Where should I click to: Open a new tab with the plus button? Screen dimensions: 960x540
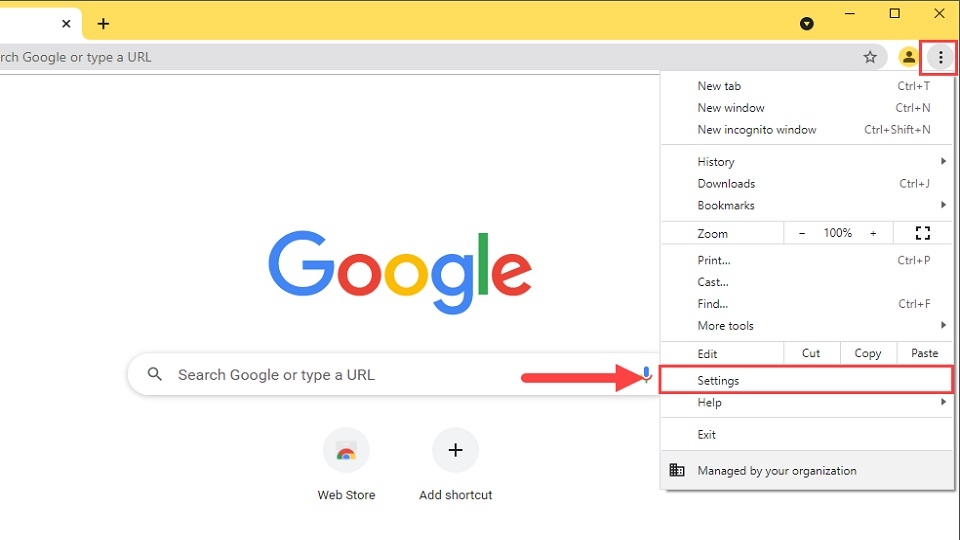pos(103,24)
